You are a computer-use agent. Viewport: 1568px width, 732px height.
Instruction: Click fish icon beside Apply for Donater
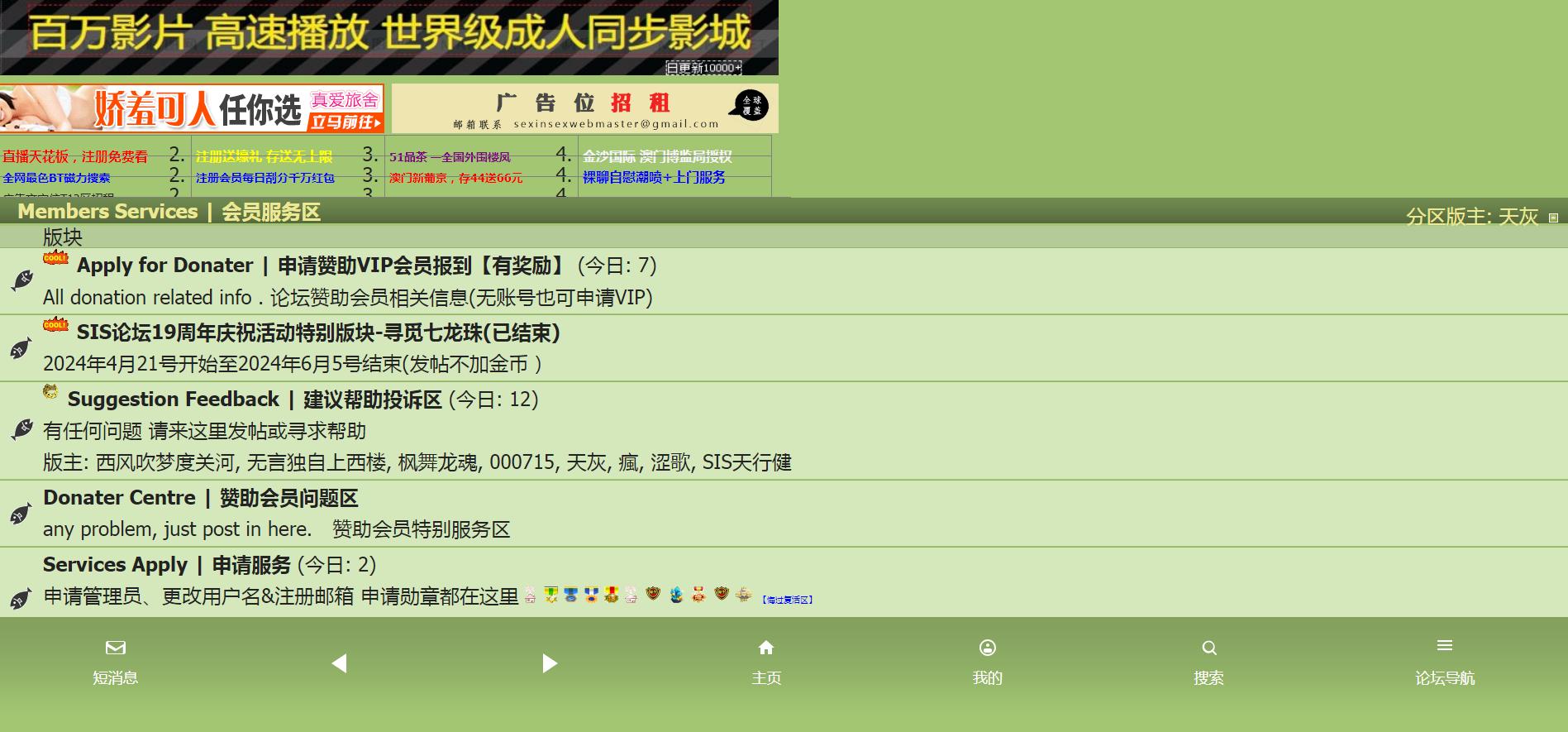tap(21, 280)
